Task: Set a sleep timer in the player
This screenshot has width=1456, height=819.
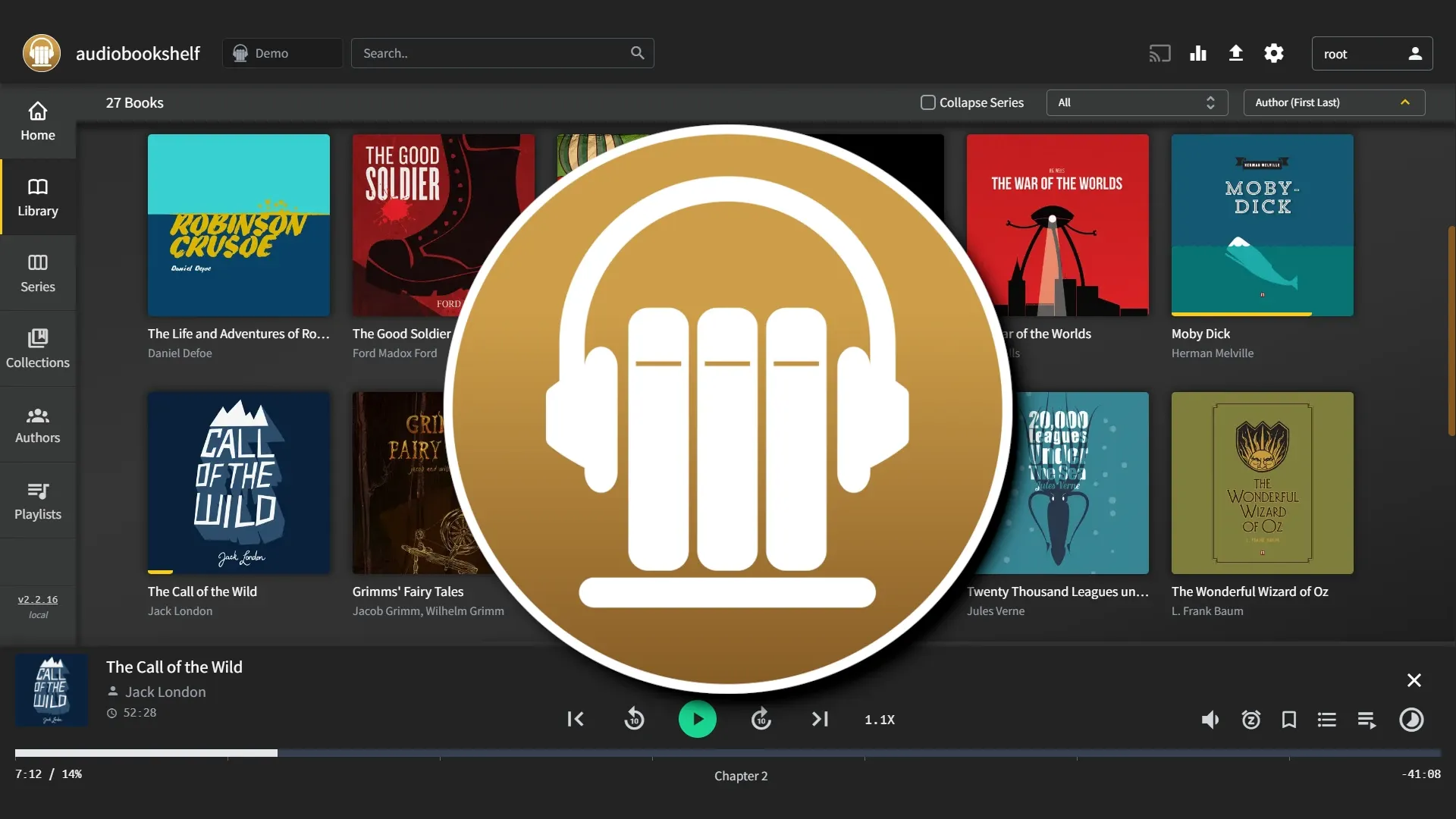Action: pos(1250,720)
